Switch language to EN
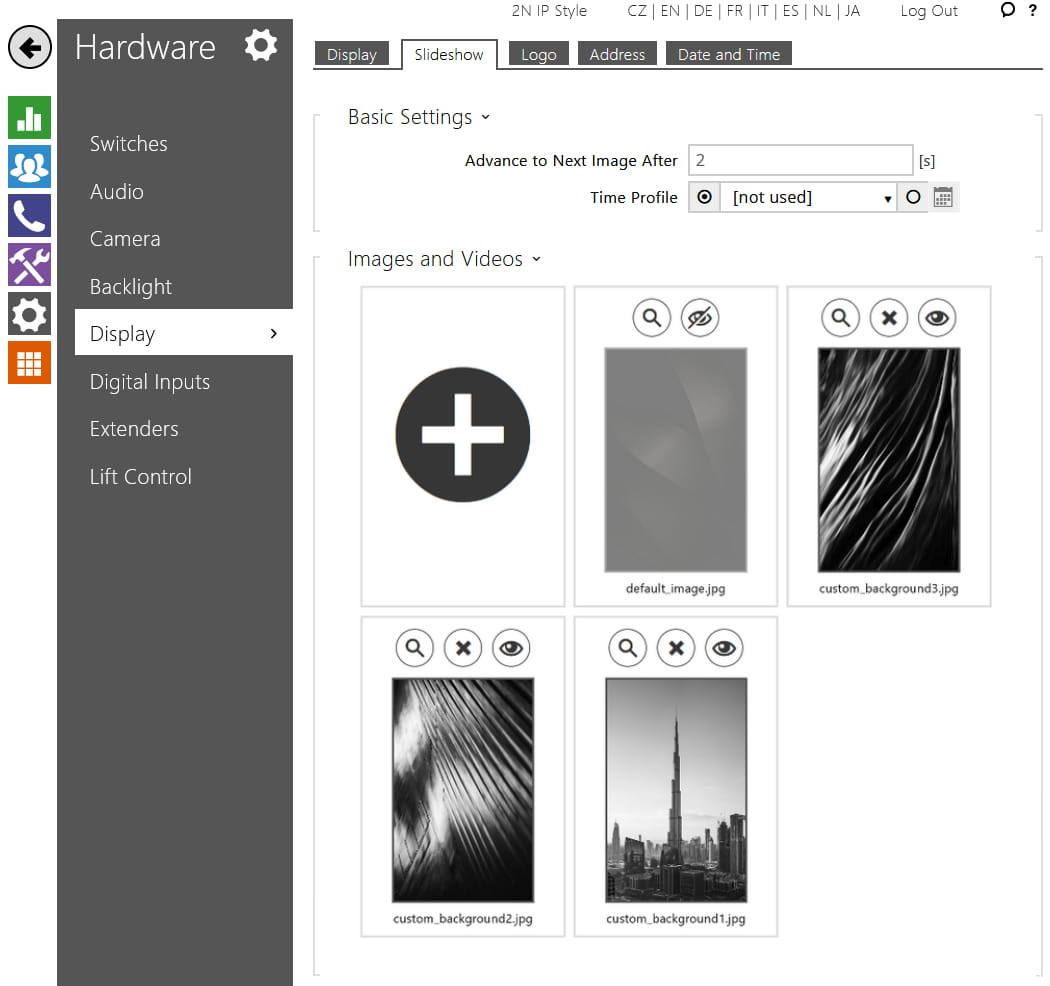The height and width of the screenshot is (986, 1050). click(x=670, y=11)
